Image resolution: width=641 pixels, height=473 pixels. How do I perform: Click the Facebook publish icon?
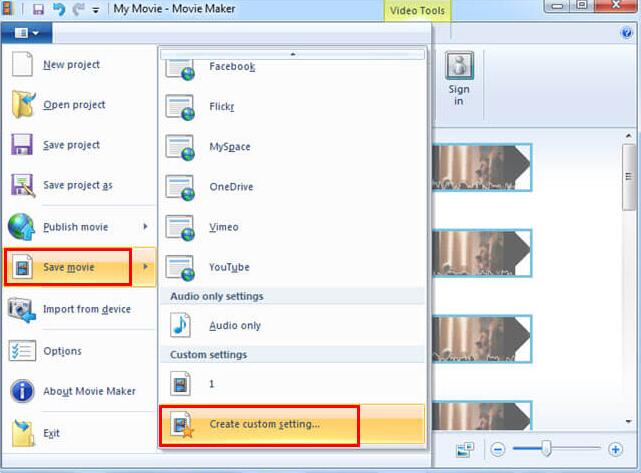180,69
